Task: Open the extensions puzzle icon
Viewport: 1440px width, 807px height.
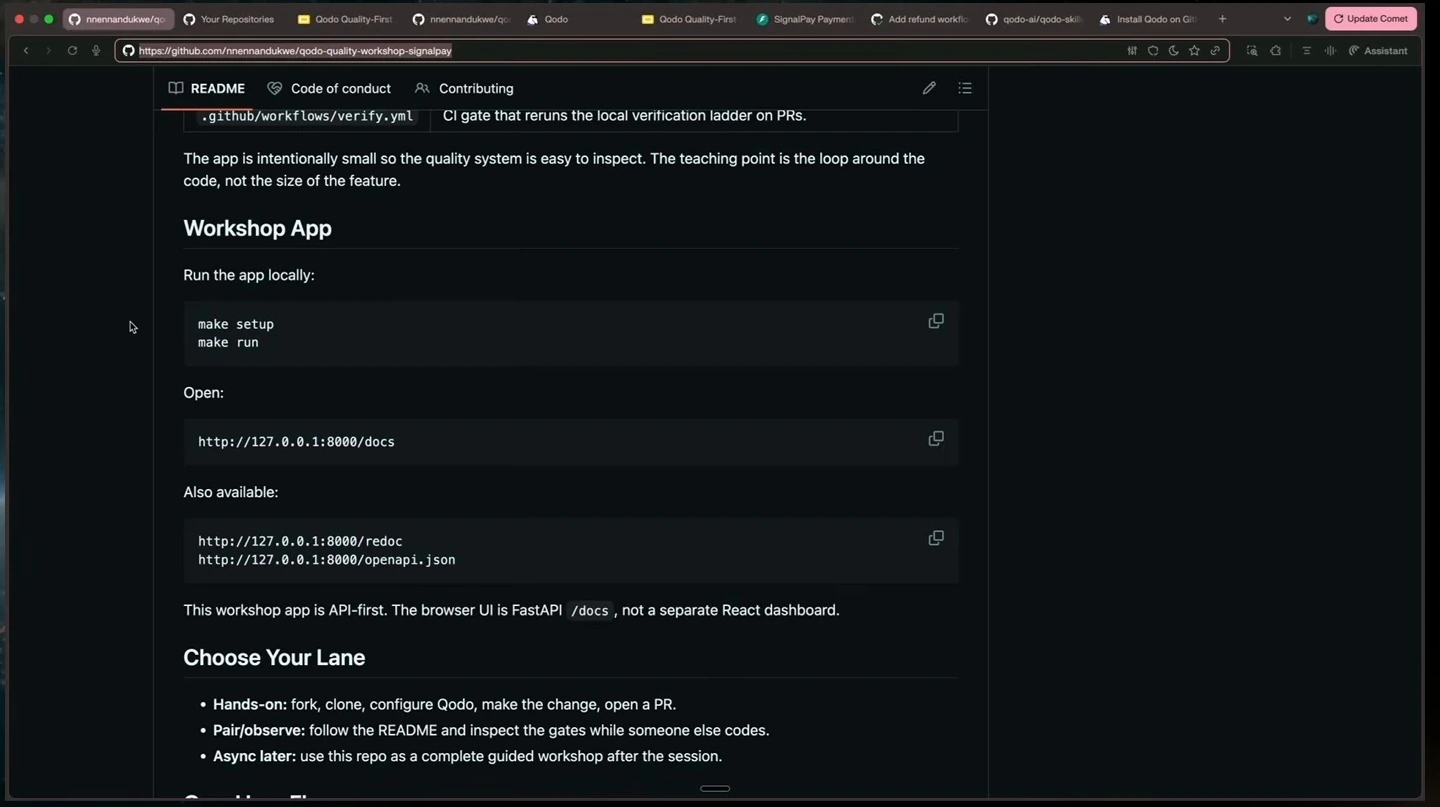Action: click(1276, 51)
